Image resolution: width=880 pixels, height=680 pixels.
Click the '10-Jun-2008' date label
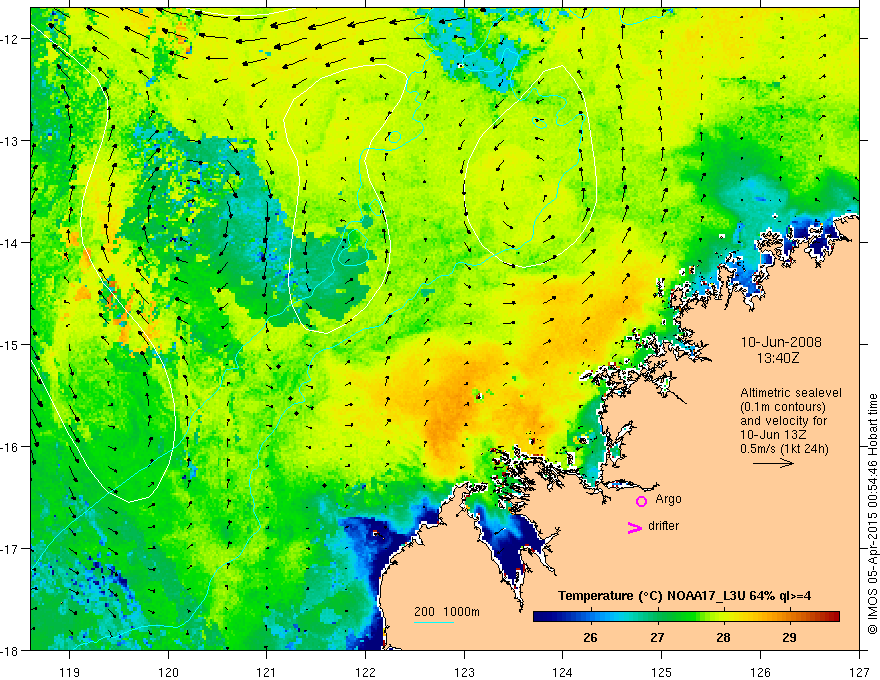[x=781, y=342]
